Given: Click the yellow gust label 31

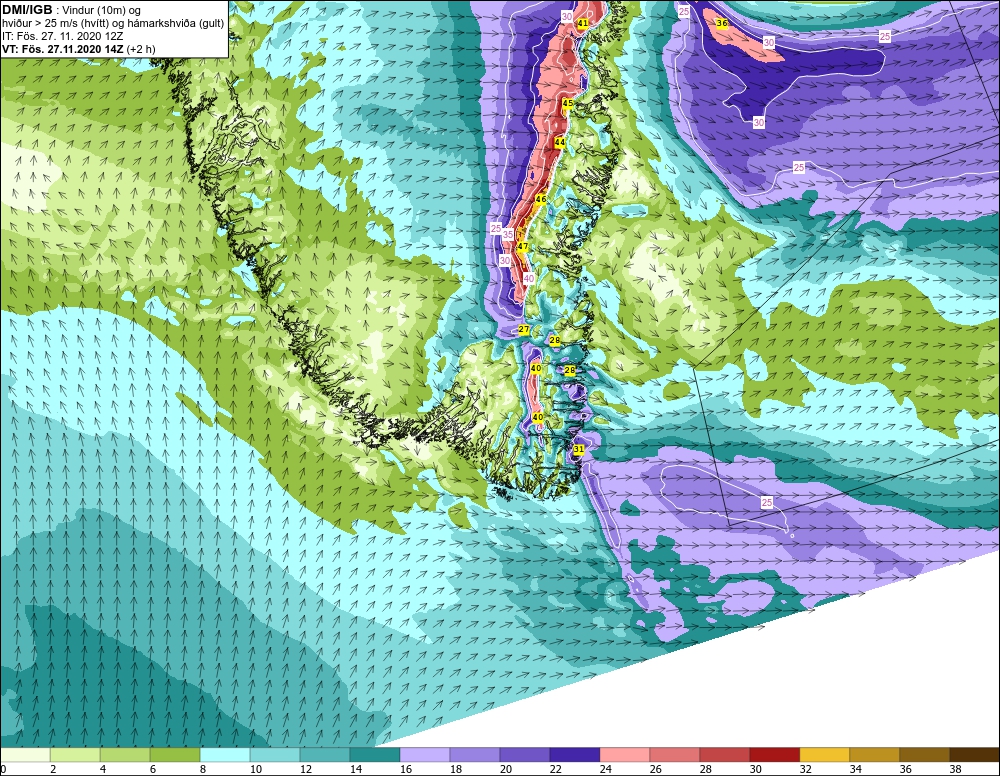Looking at the screenshot, I should pos(578,450).
